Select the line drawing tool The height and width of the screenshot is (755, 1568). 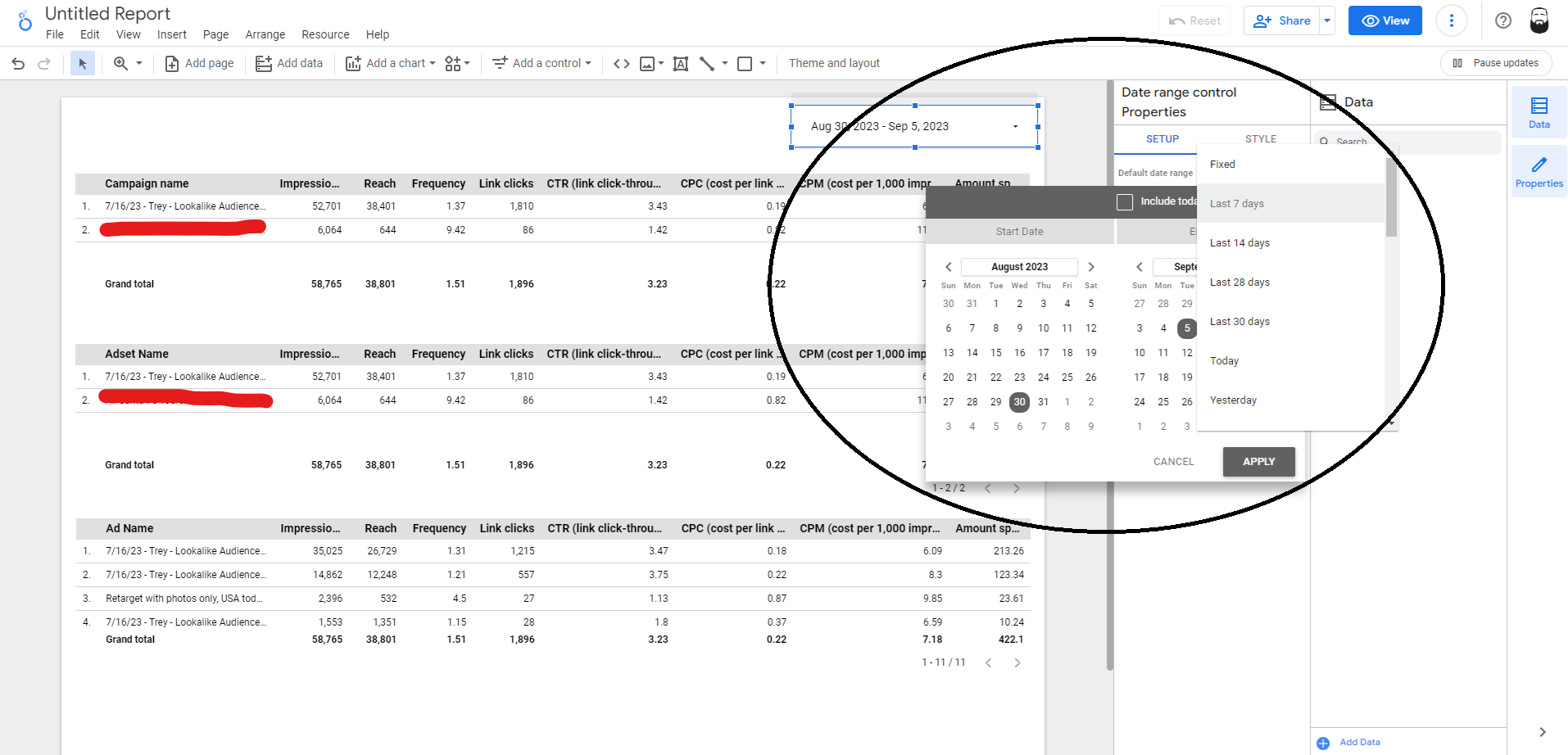(707, 63)
